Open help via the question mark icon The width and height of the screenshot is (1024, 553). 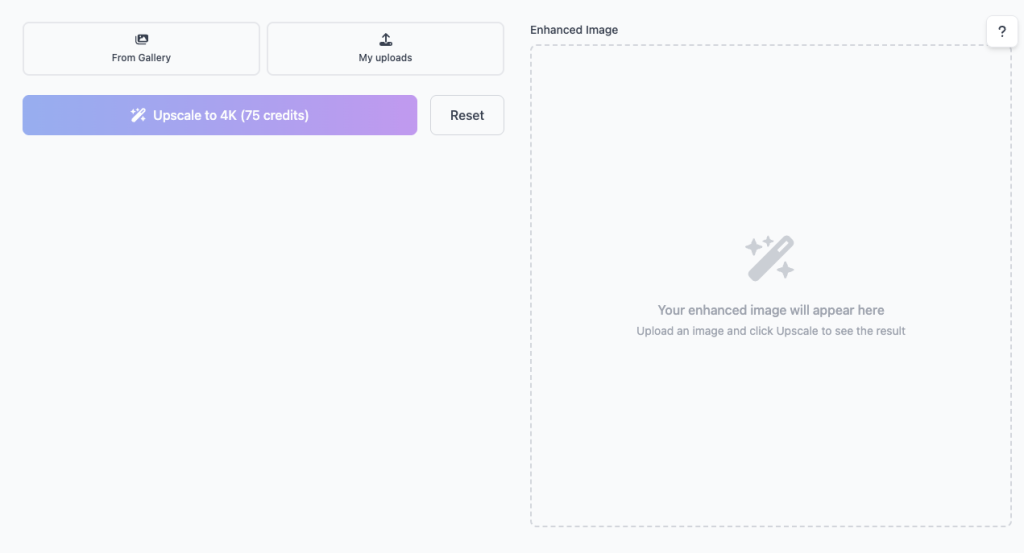[1002, 32]
